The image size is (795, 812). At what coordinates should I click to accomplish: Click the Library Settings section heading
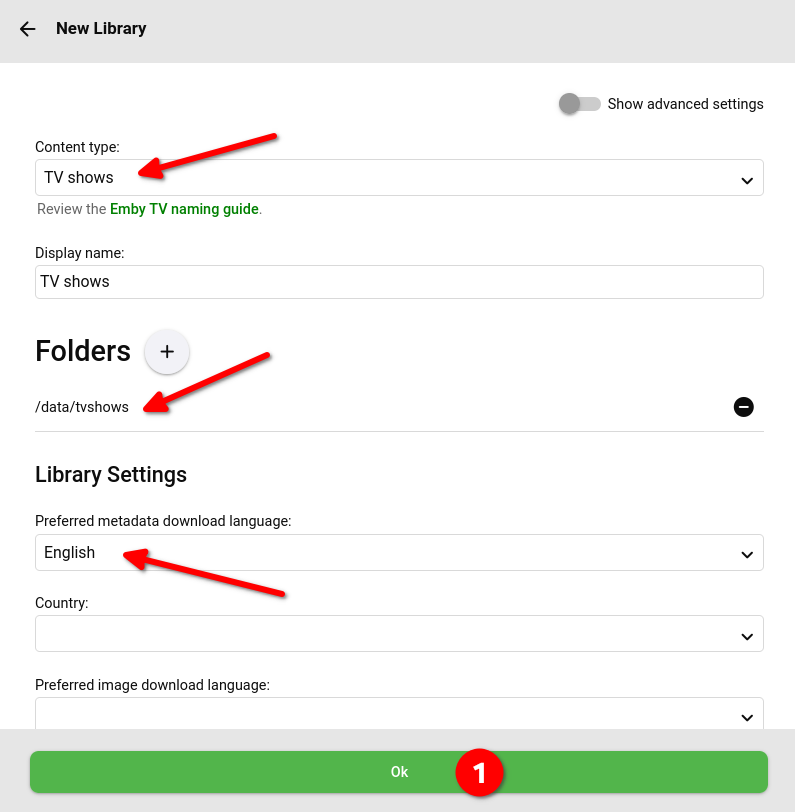coord(111,475)
